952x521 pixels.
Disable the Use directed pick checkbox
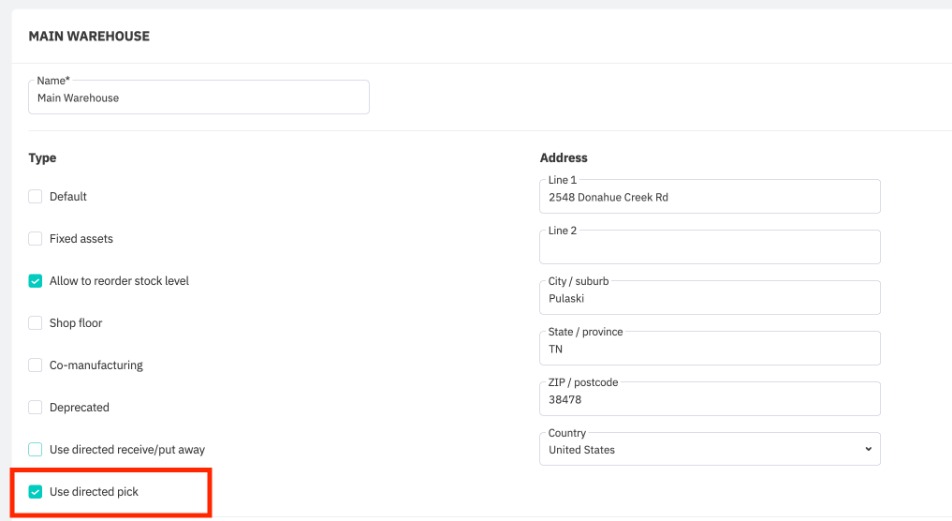[36, 492]
